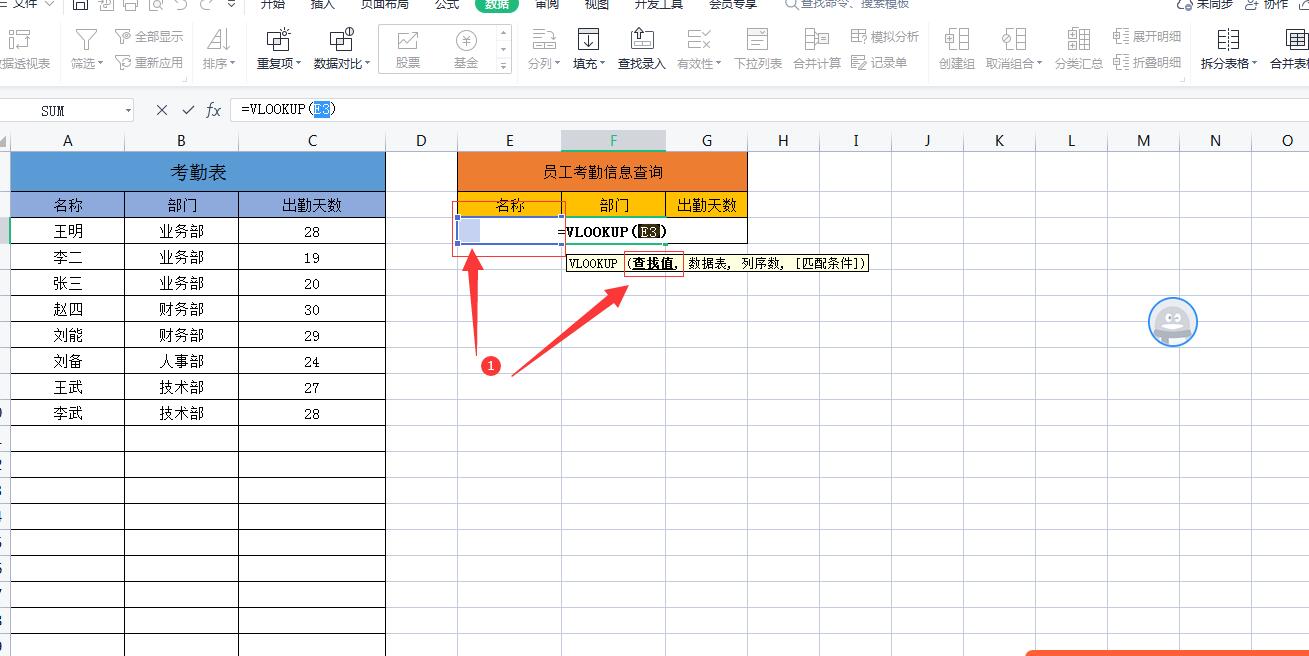Open the 填充 fill tool
Viewport: 1309px width, 656px height.
(588, 48)
